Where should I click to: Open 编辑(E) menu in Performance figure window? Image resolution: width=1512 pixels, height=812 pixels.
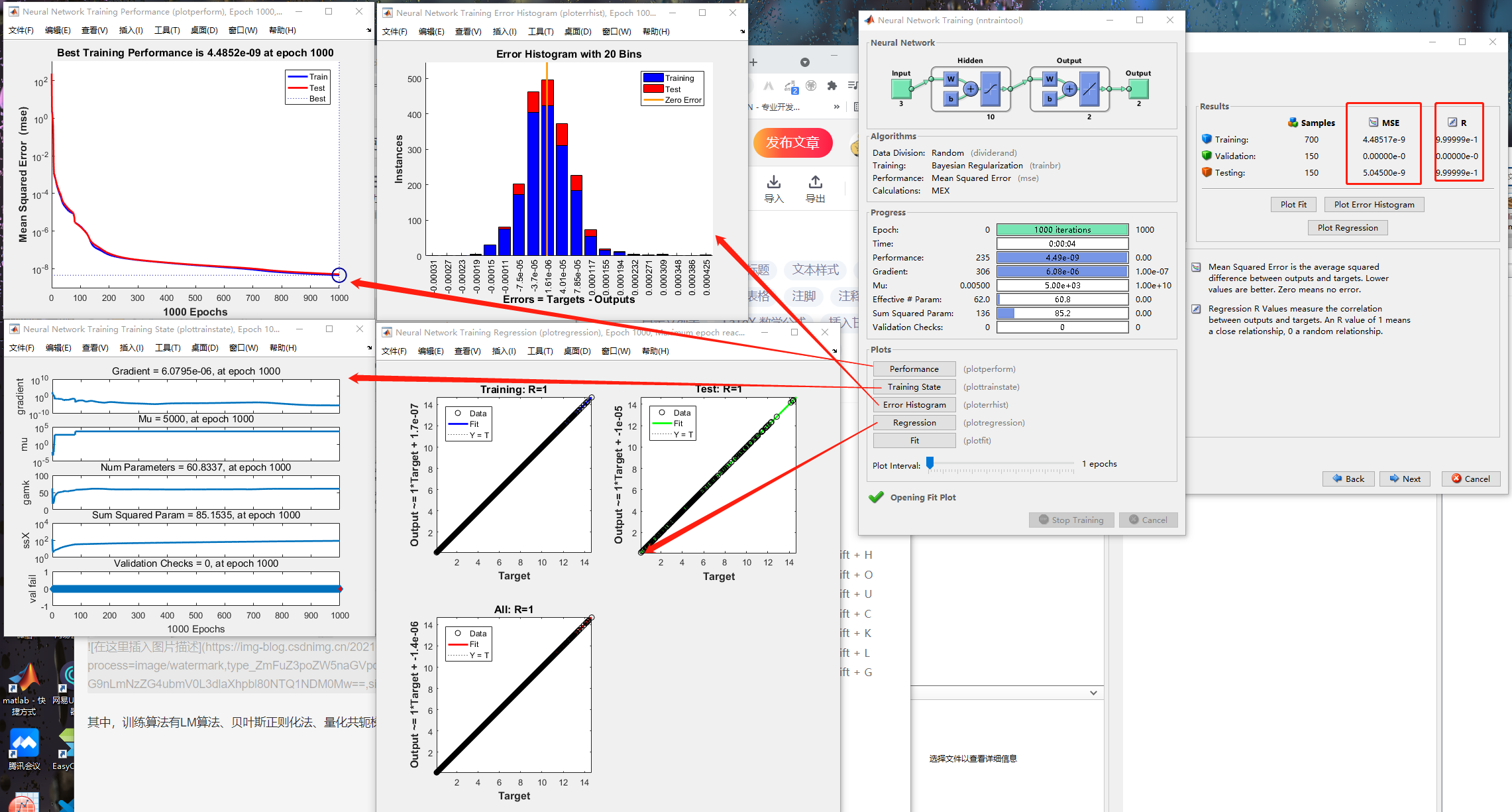coord(57,30)
